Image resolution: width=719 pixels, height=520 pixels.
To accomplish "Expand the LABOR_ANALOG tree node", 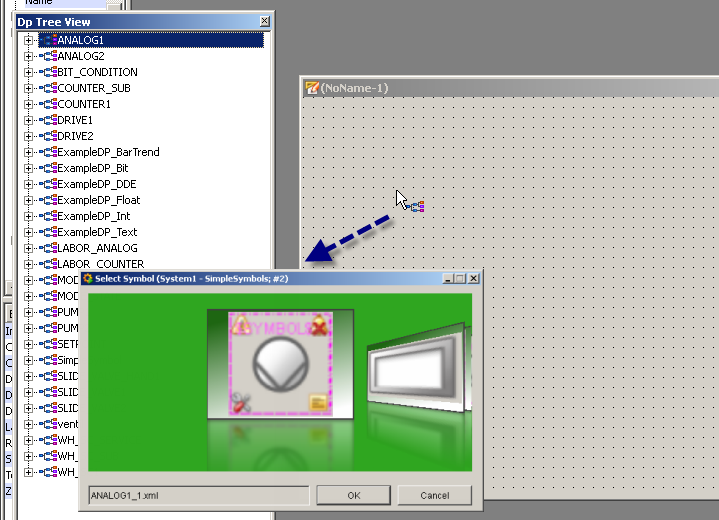I will [x=29, y=248].
